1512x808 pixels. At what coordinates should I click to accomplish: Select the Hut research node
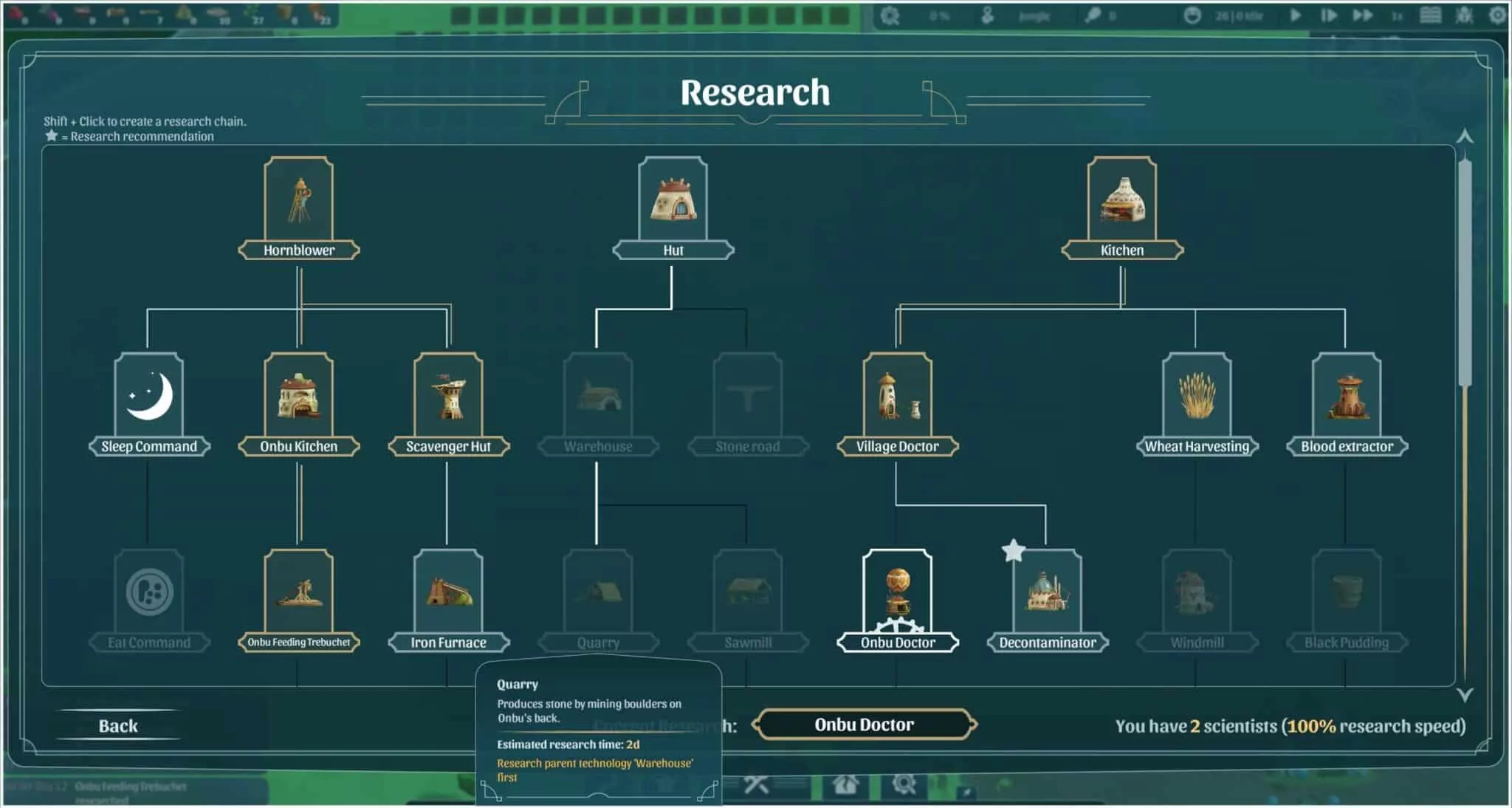coord(673,208)
